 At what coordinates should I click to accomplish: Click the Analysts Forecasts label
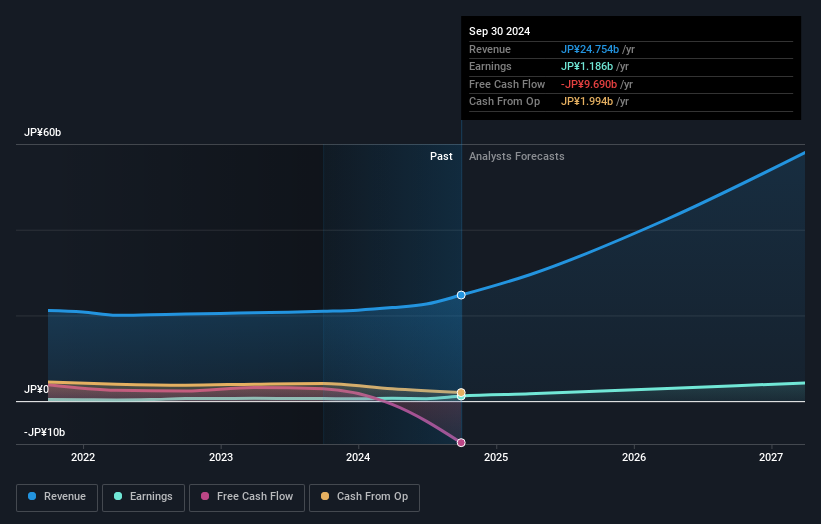point(517,157)
